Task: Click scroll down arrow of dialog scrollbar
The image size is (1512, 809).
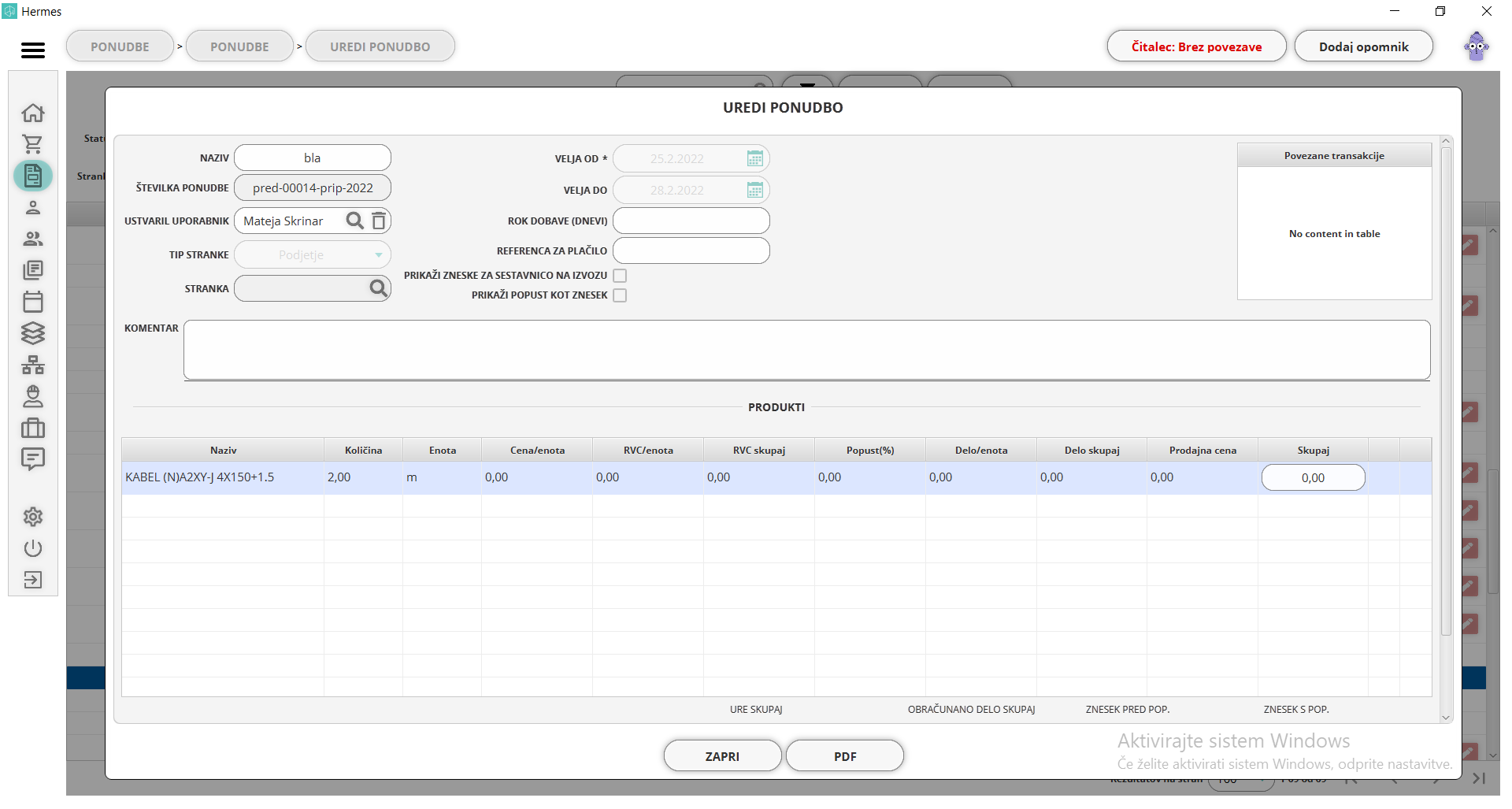Action: pos(1446,718)
